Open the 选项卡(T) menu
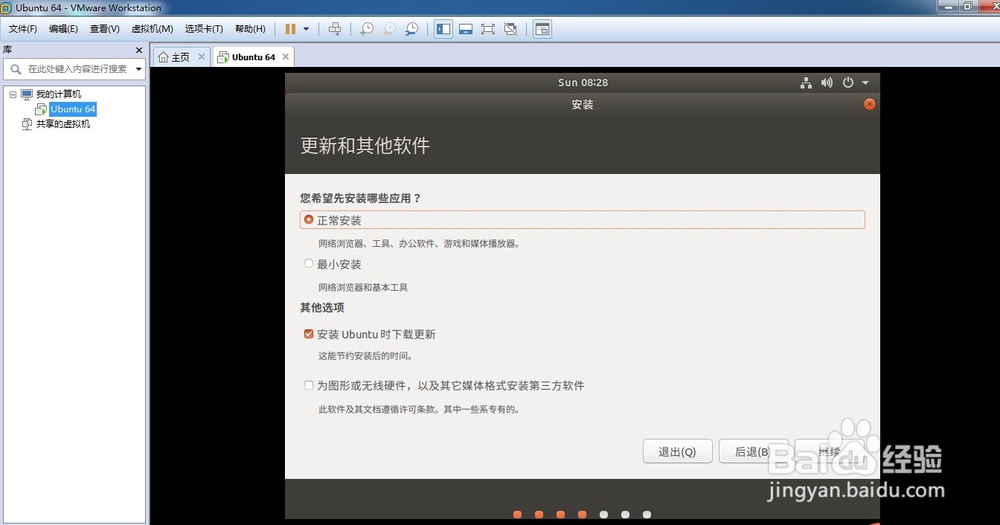Viewport: 1000px width, 525px height. 204,29
